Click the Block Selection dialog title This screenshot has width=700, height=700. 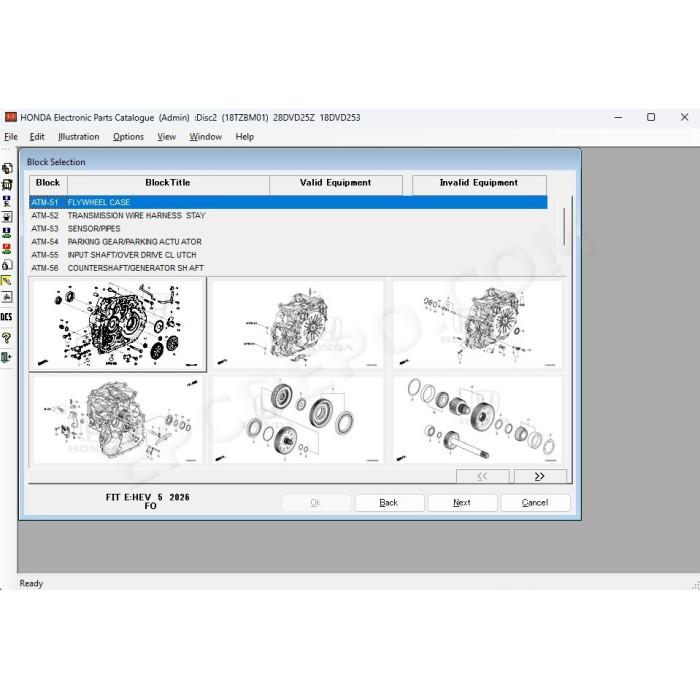[x=56, y=162]
